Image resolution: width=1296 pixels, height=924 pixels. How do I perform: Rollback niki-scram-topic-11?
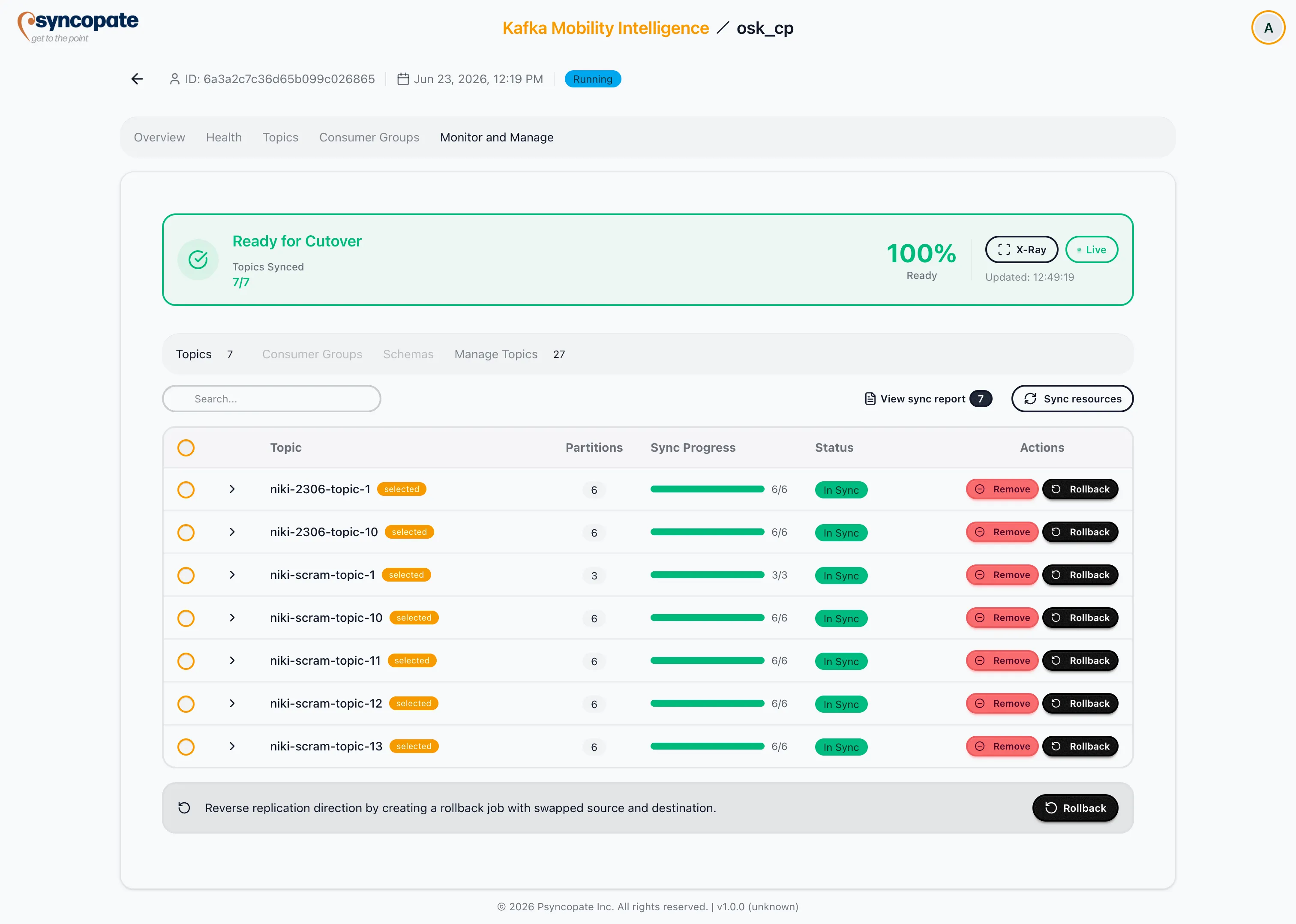[x=1080, y=660]
